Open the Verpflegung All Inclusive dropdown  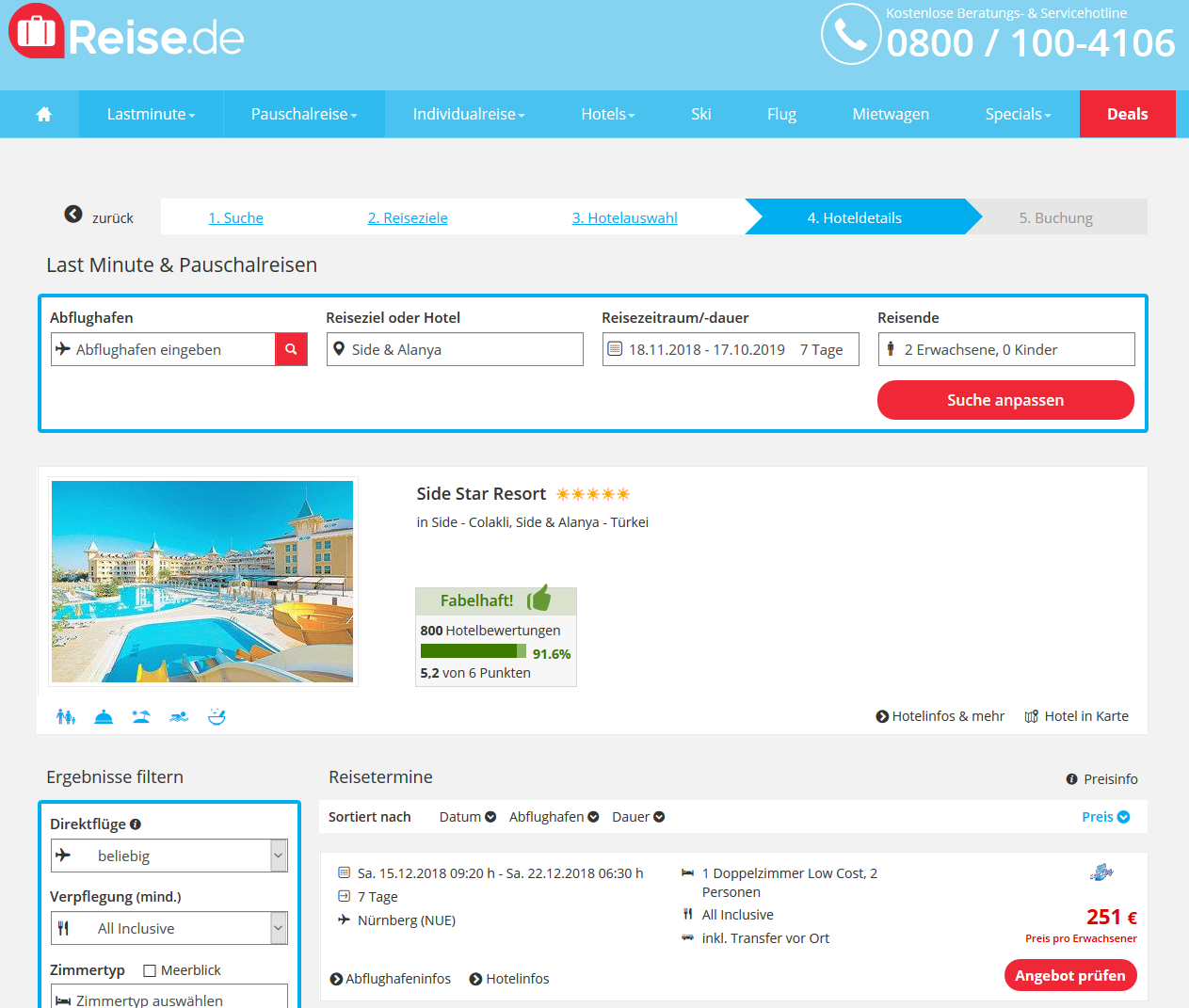pyautogui.click(x=169, y=928)
